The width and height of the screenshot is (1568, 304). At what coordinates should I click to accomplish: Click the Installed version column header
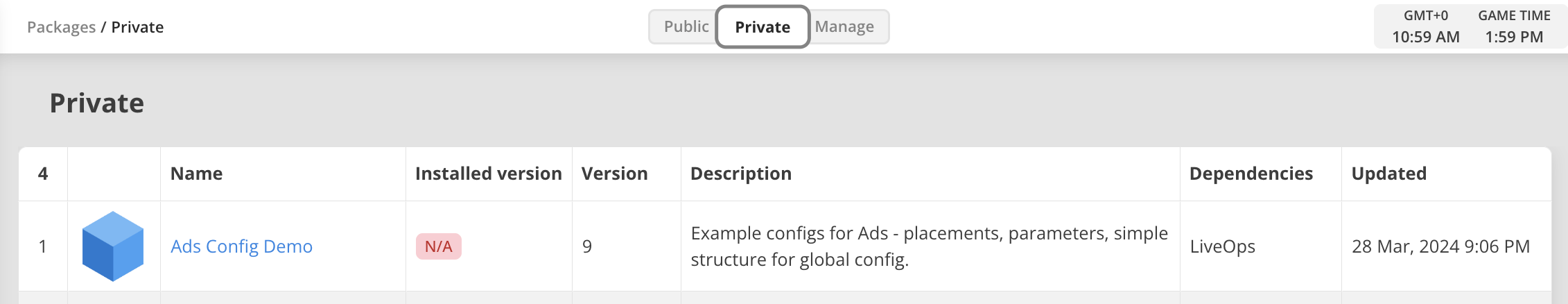489,174
